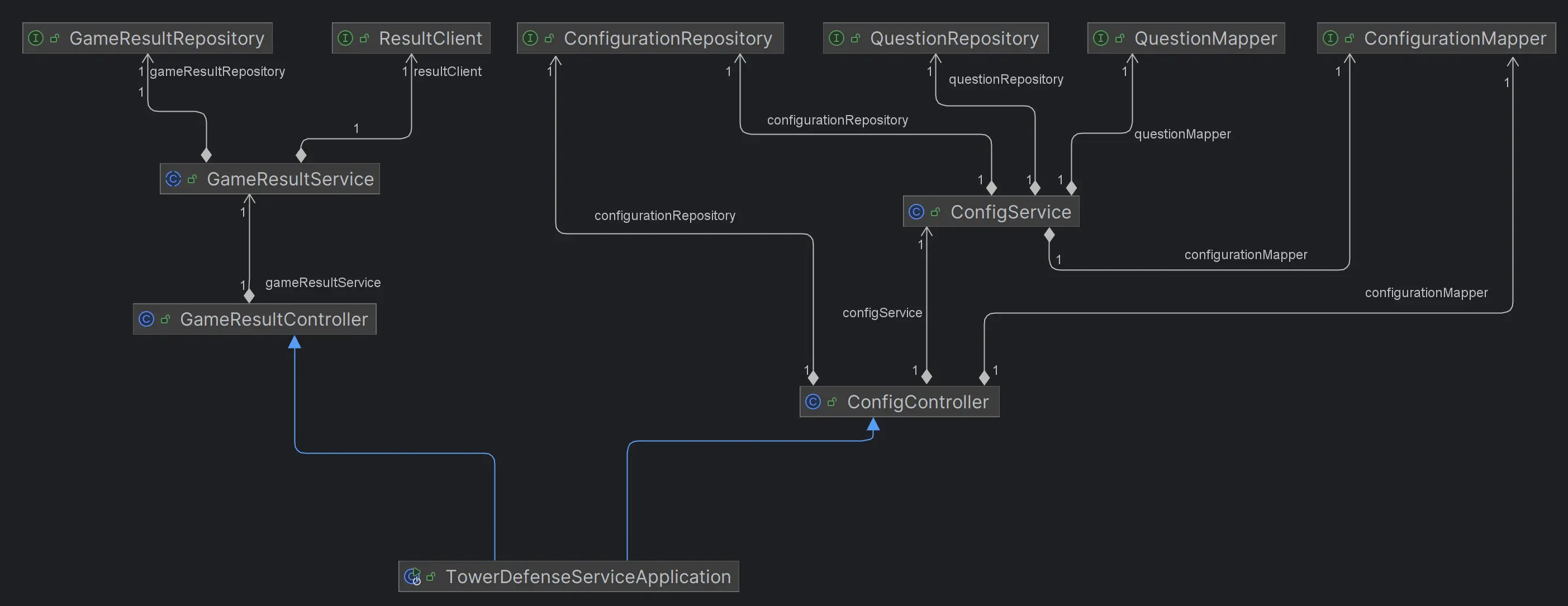Viewport: 1568px width, 606px height.
Task: Click the public visibility icon on QuestionMapper
Action: [x=1119, y=39]
